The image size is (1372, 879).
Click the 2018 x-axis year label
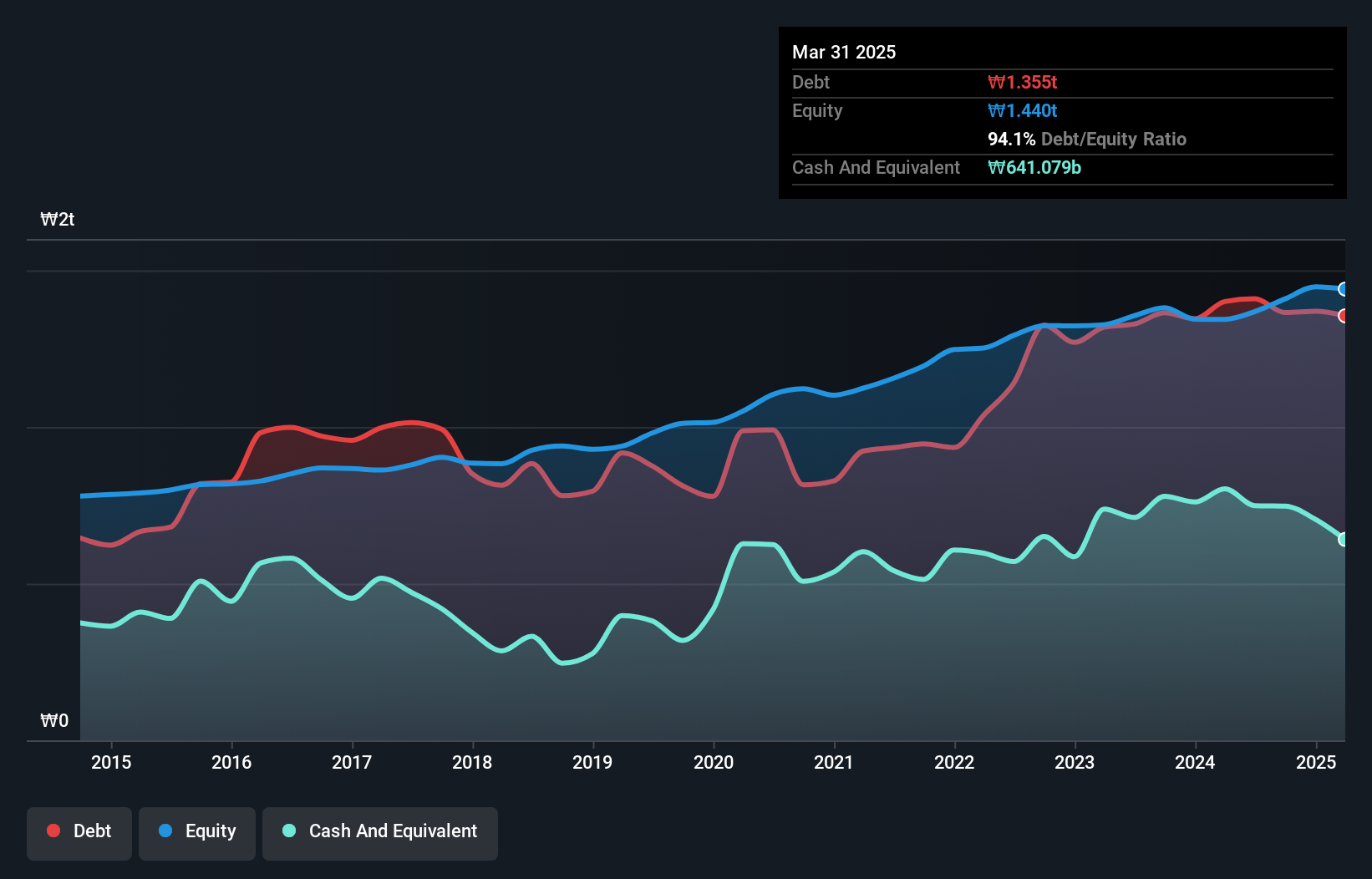tap(472, 762)
